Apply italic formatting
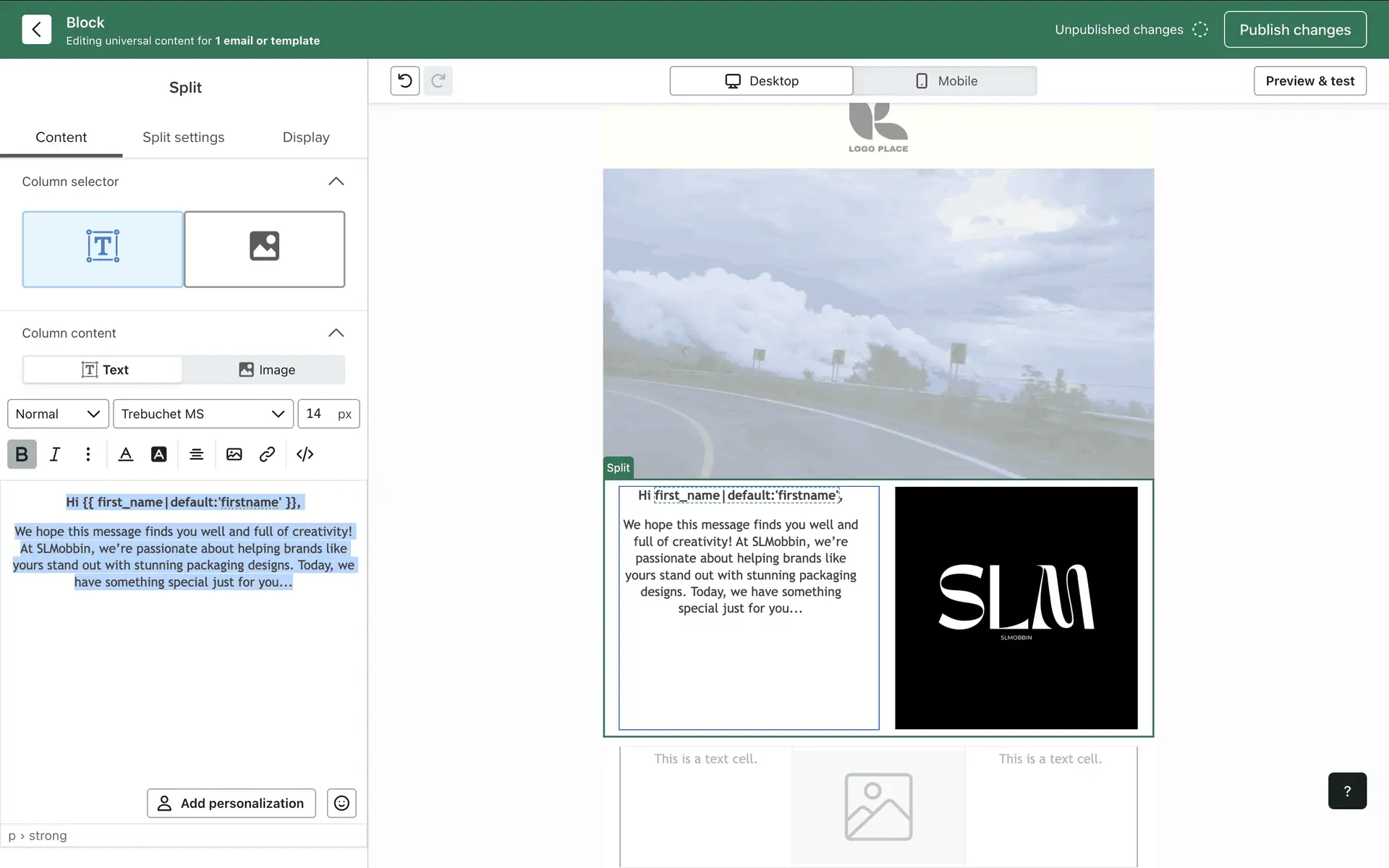1389x868 pixels. click(x=55, y=454)
